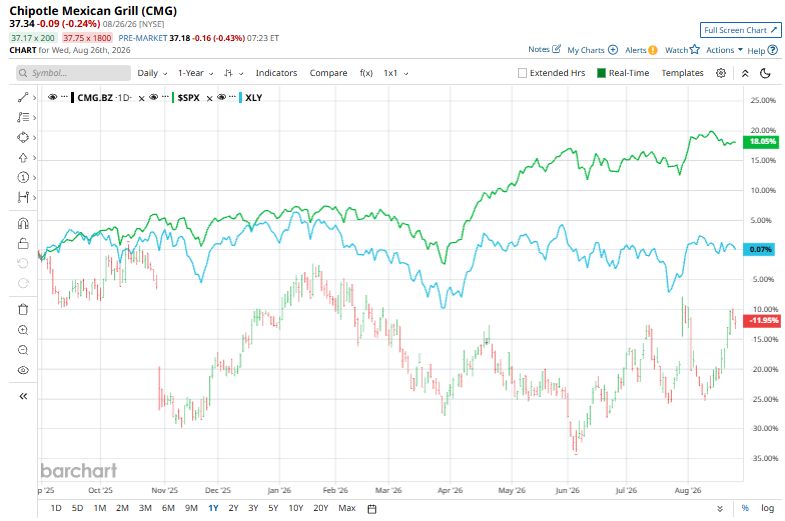Delete drawings with the trash icon
This screenshot has height=521, width=785.
tap(23, 309)
